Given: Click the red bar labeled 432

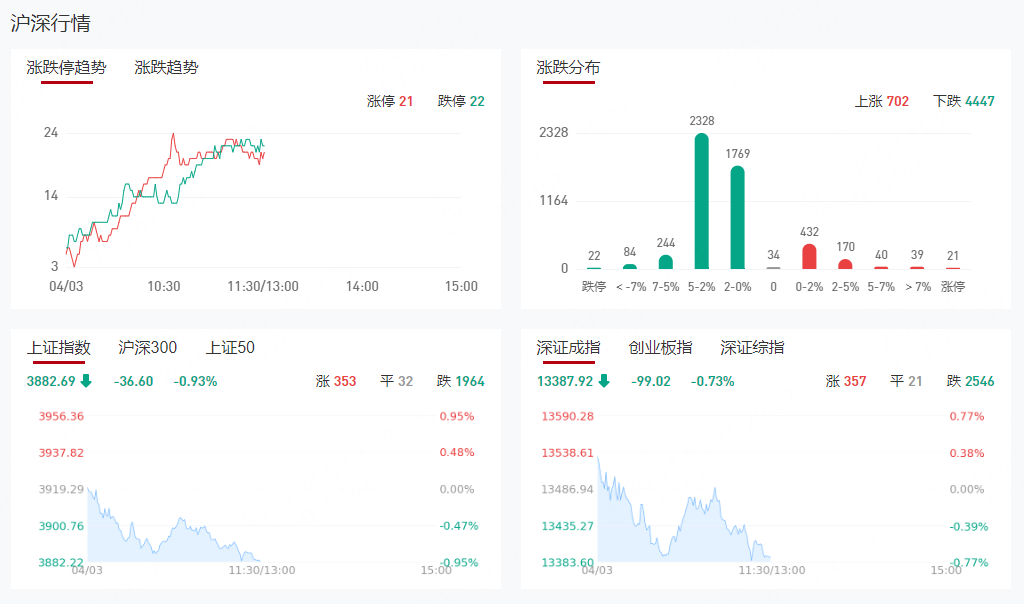Looking at the screenshot, I should pyautogui.click(x=809, y=257).
